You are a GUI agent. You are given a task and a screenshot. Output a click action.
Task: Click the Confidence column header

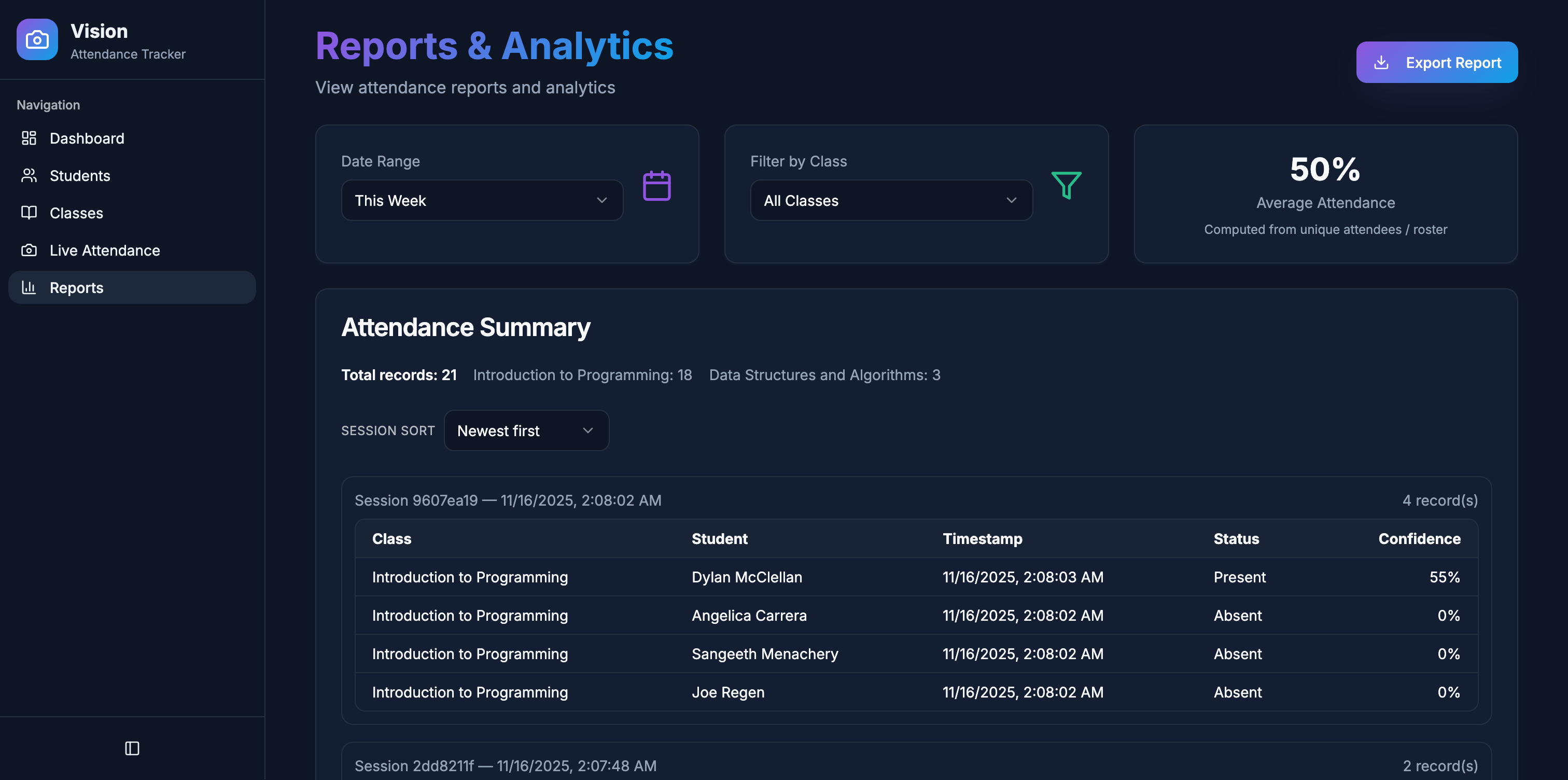coord(1419,538)
